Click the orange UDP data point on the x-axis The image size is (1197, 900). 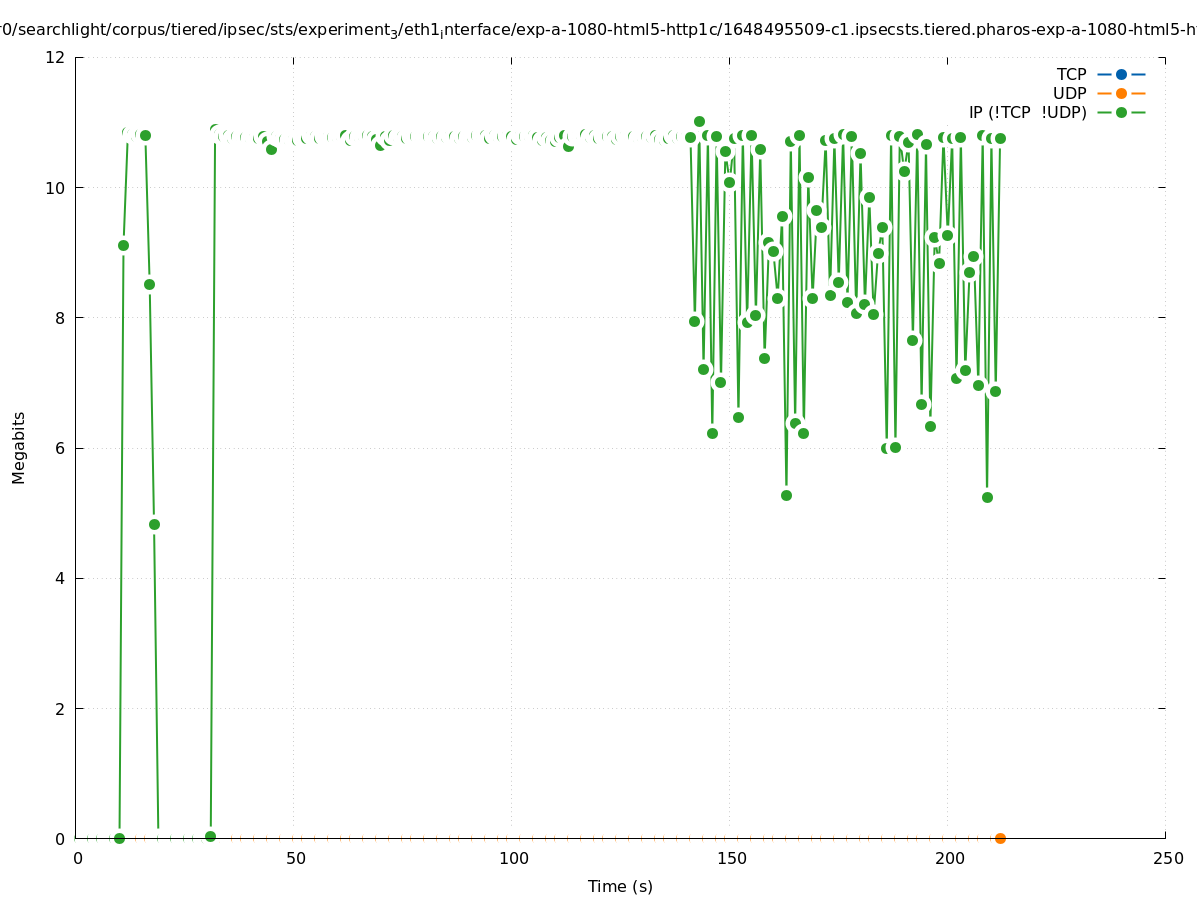(x=1000, y=838)
